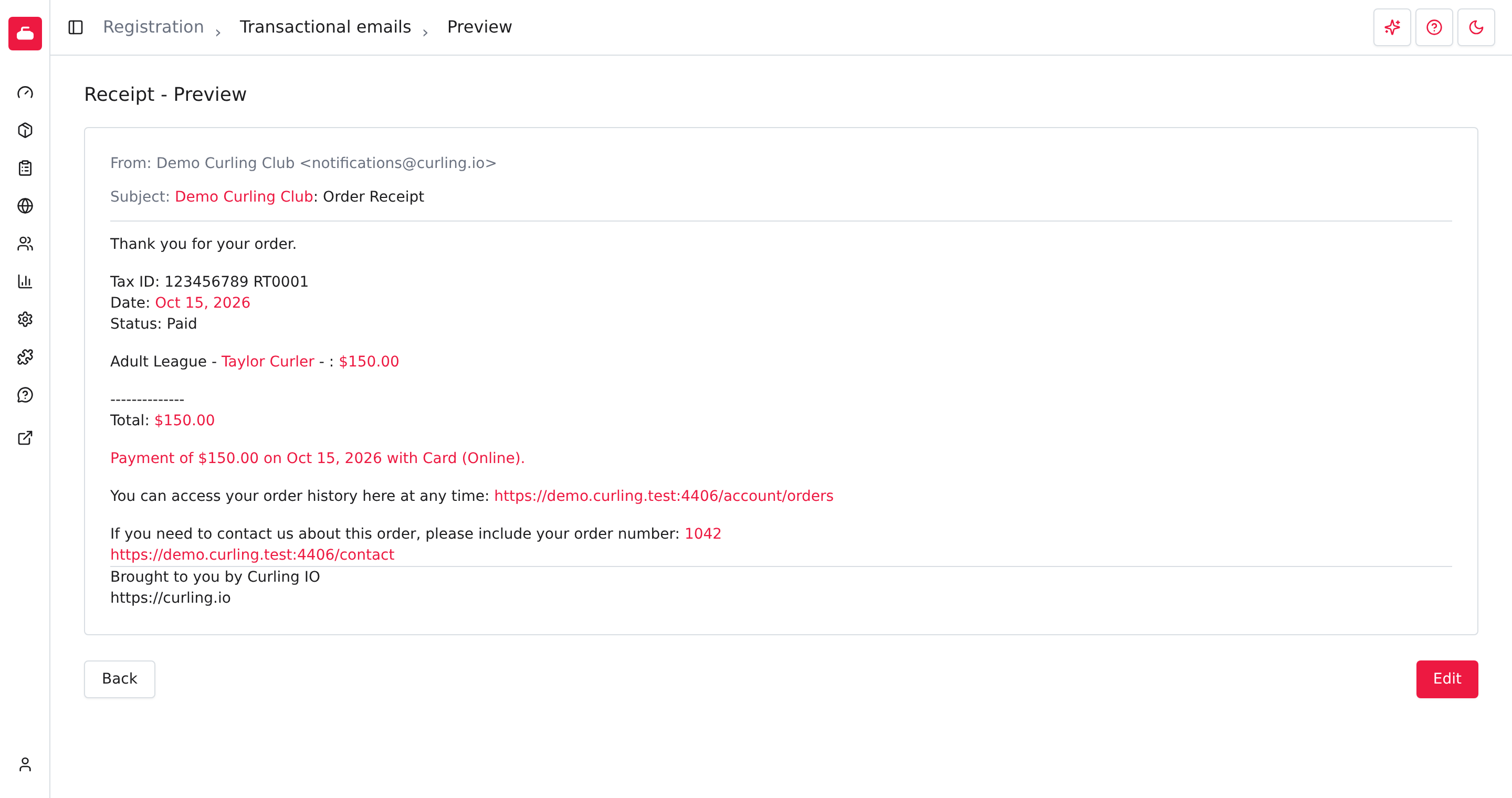Click the Tax ID: 123456789 RT0001 line

tap(209, 281)
